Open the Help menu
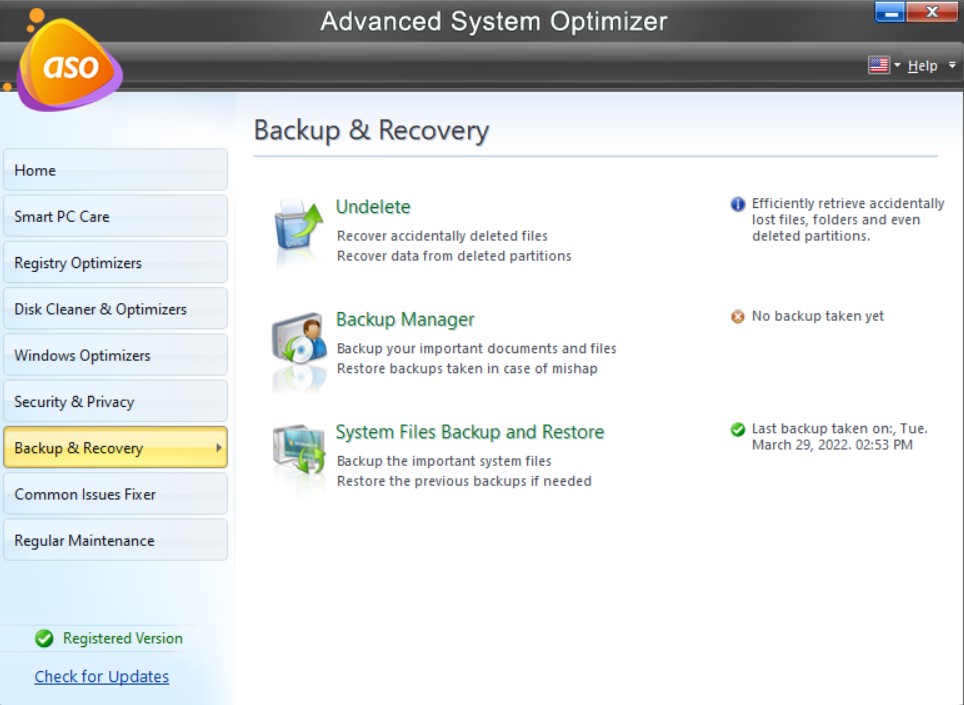 click(922, 65)
